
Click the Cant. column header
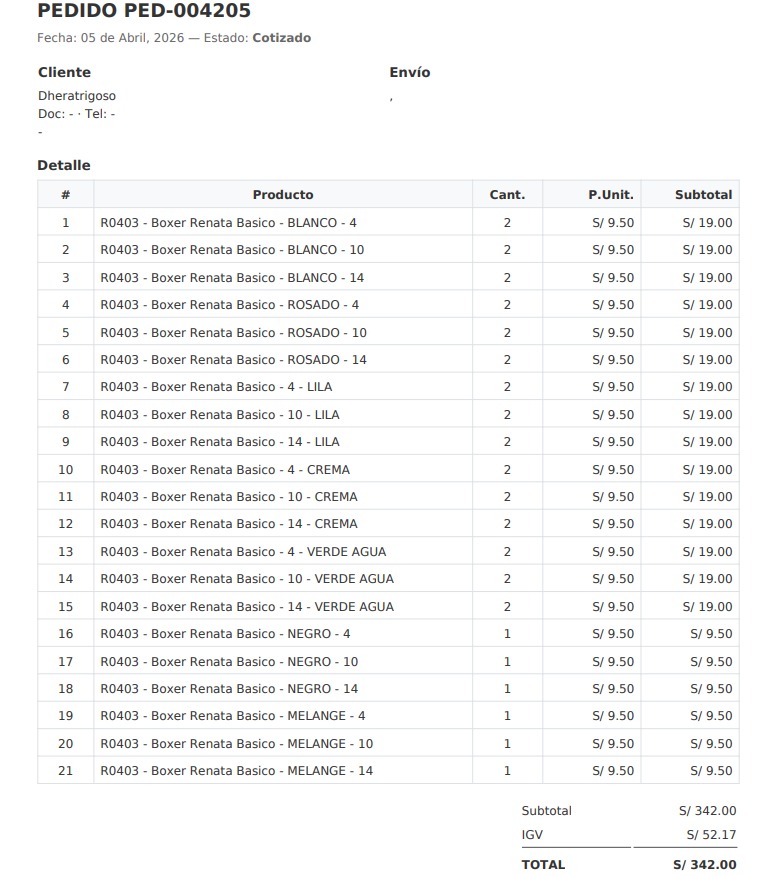(x=507, y=195)
